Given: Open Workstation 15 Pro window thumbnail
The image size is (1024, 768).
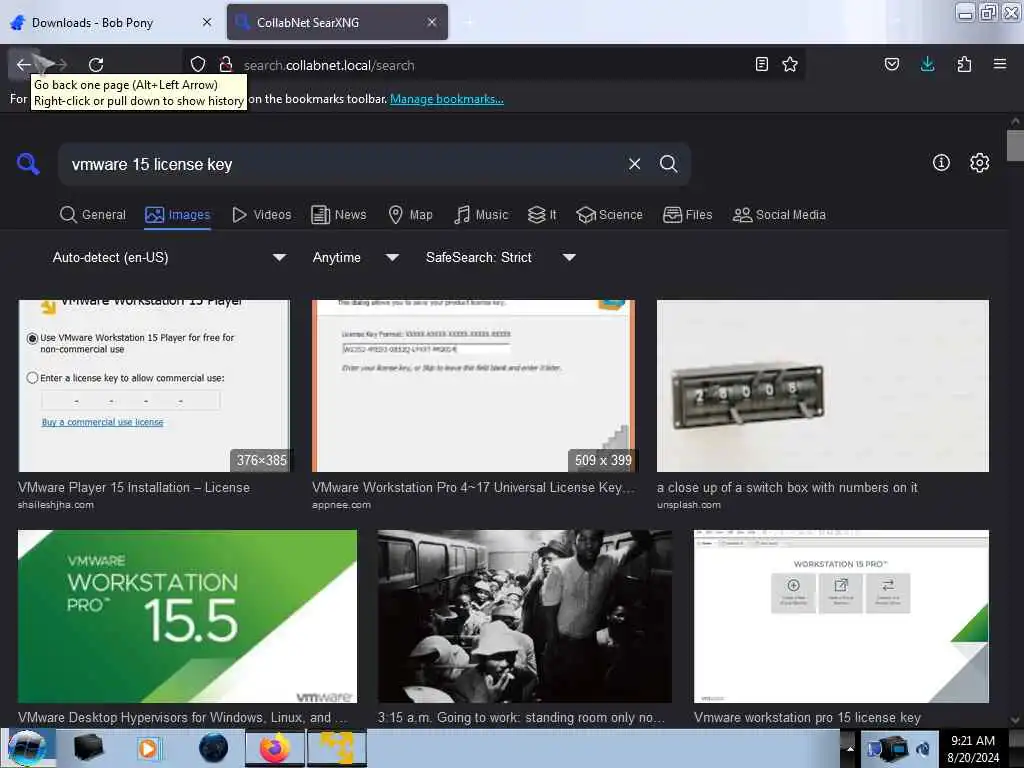Looking at the screenshot, I should 841,616.
